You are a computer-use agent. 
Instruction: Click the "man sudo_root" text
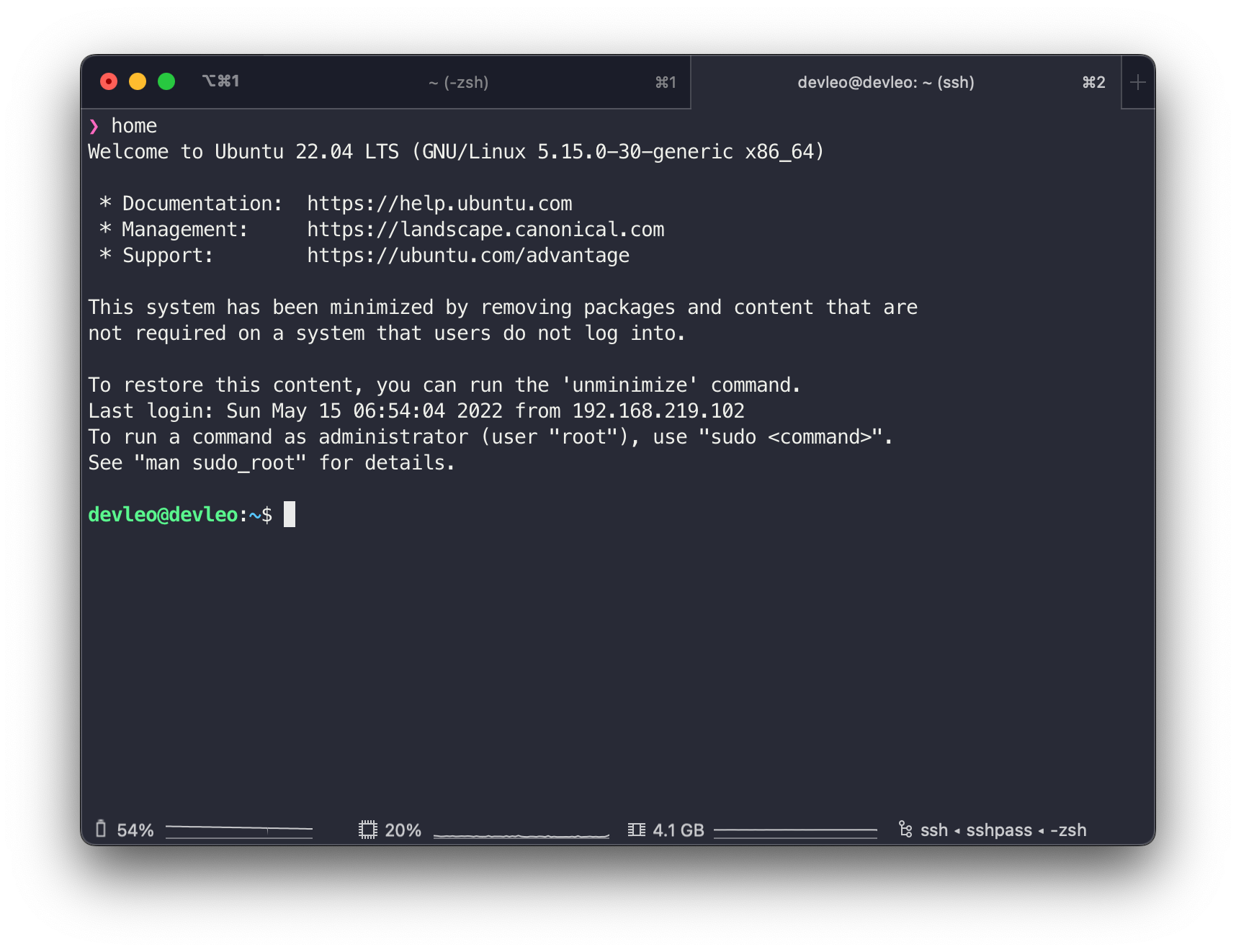pos(220,463)
